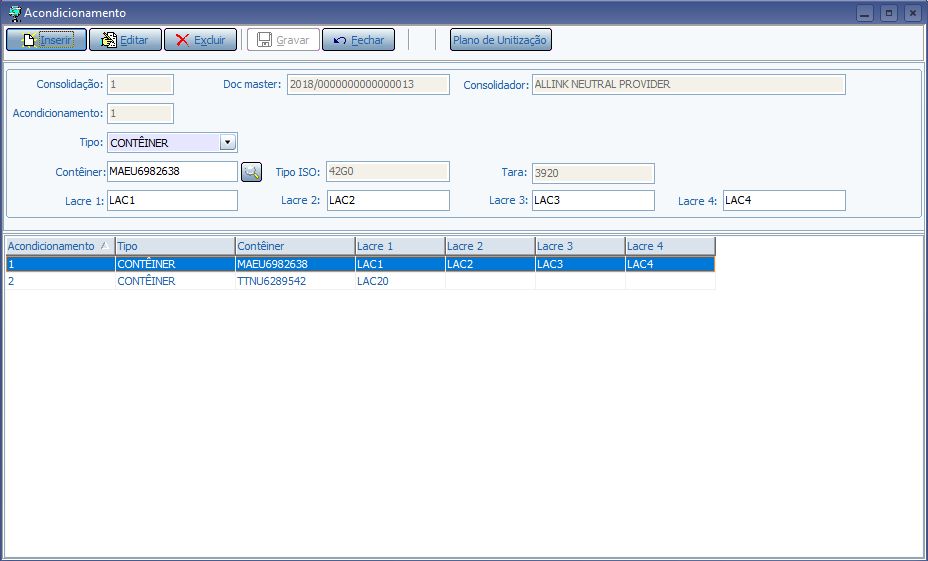Click the Doc master field
928x561 pixels.
pos(368,85)
